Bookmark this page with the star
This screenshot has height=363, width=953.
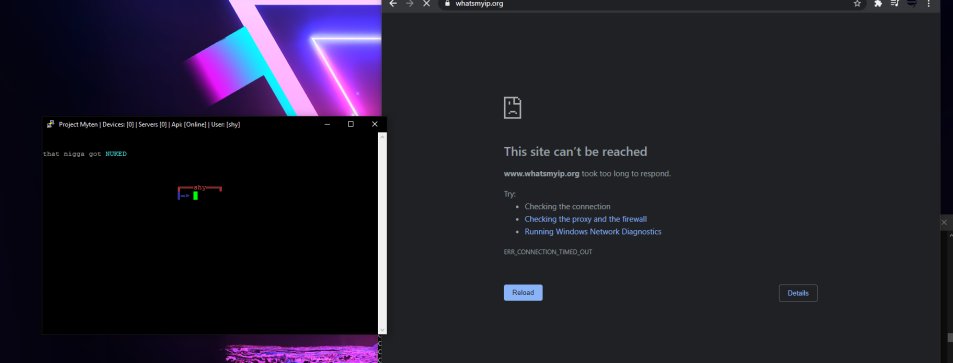point(857,3)
